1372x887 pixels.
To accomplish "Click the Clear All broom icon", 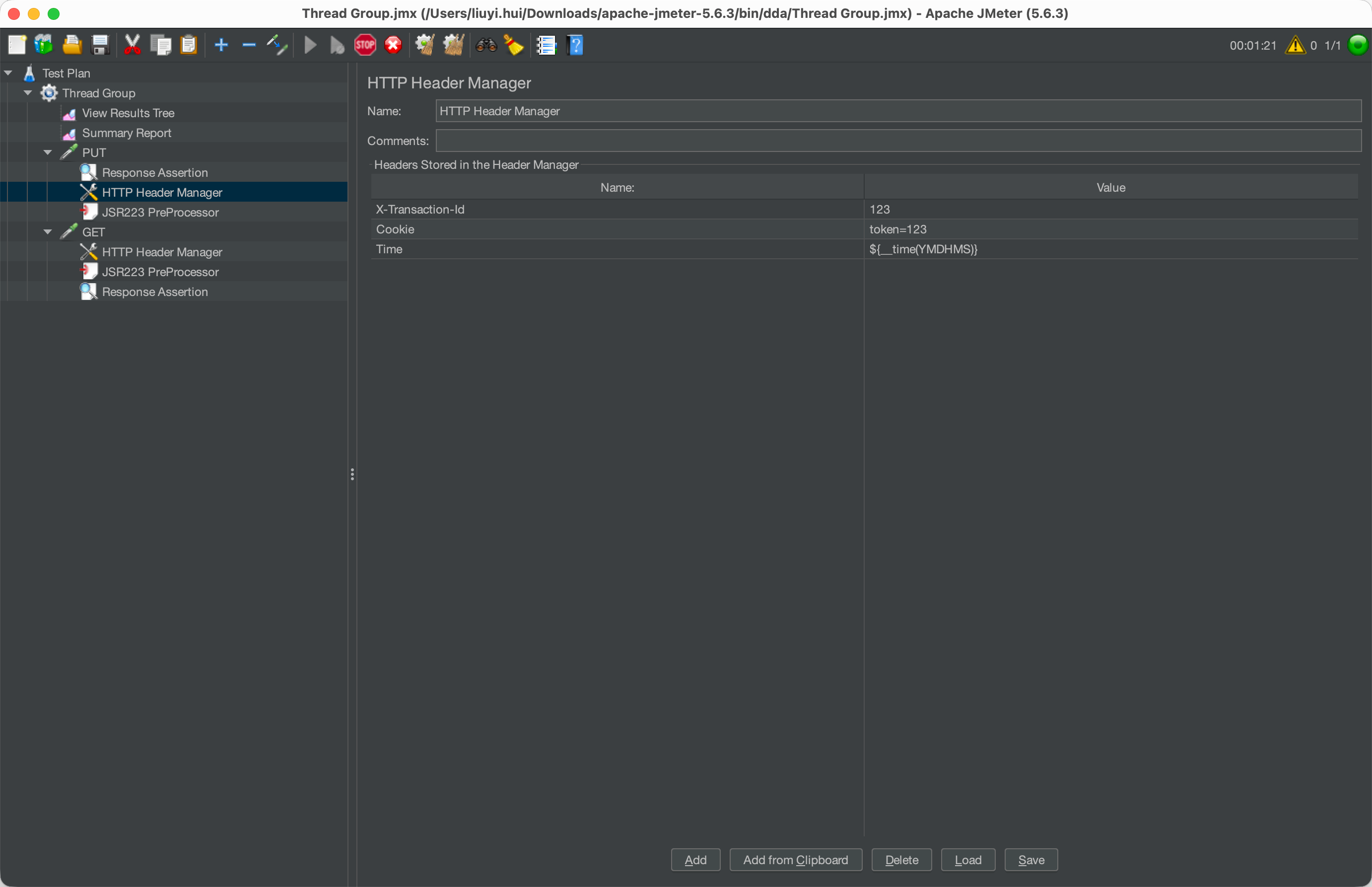I will point(454,45).
